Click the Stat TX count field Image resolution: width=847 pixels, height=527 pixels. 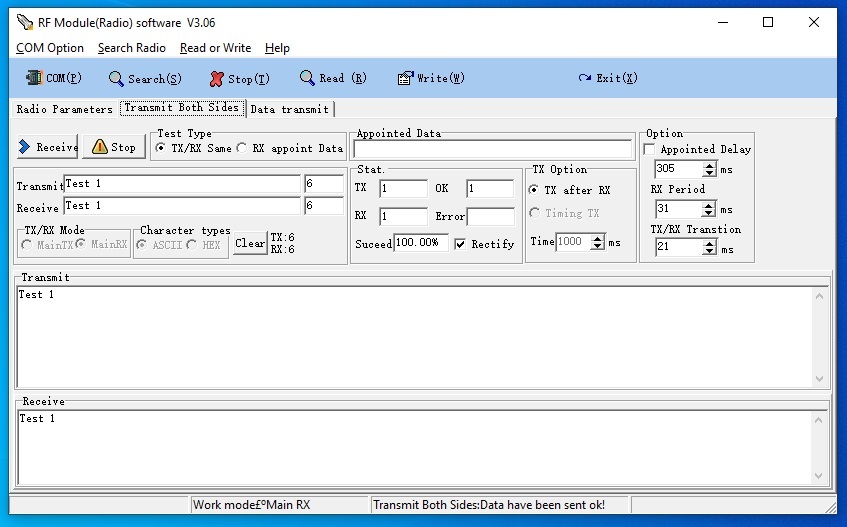tap(403, 188)
